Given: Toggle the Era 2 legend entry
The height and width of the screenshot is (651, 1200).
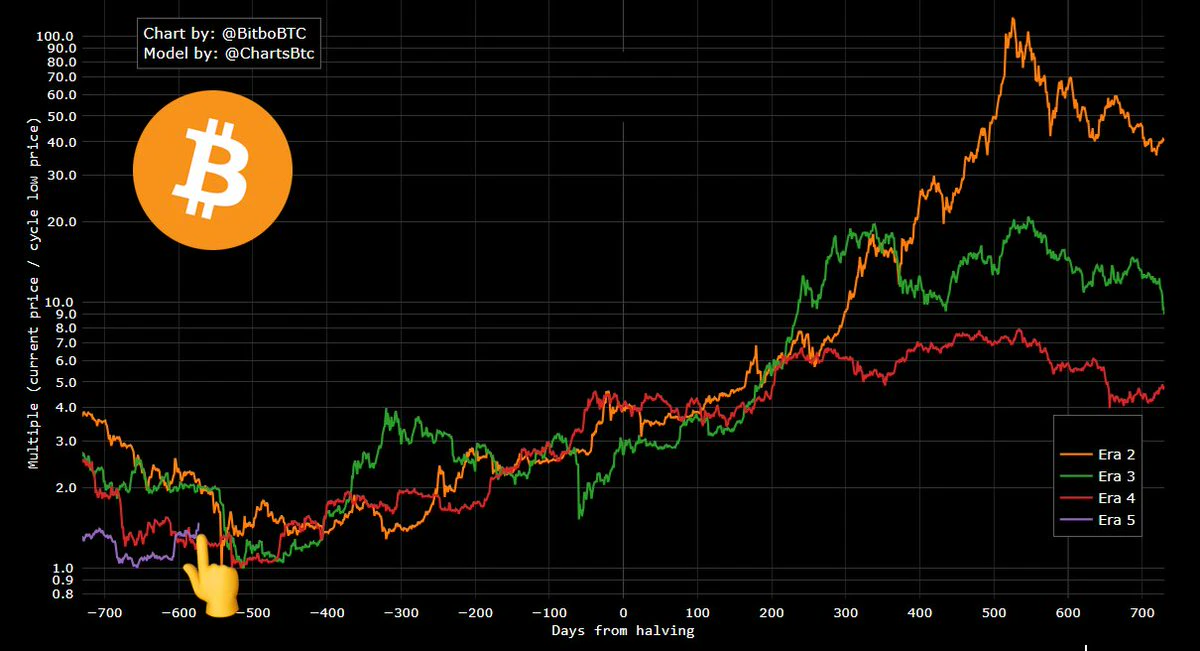Looking at the screenshot, I should click(x=1098, y=455).
